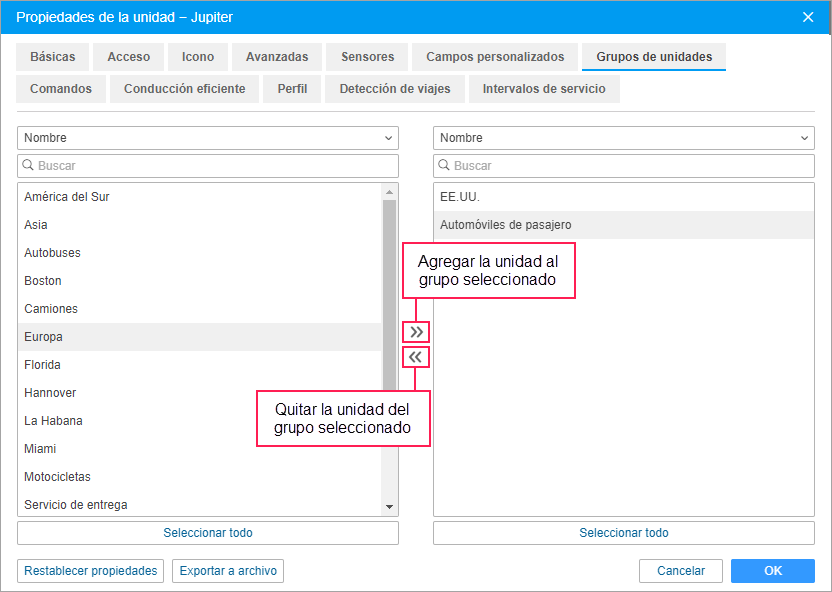
Task: Select the Grupos de unidades tab
Action: click(654, 57)
